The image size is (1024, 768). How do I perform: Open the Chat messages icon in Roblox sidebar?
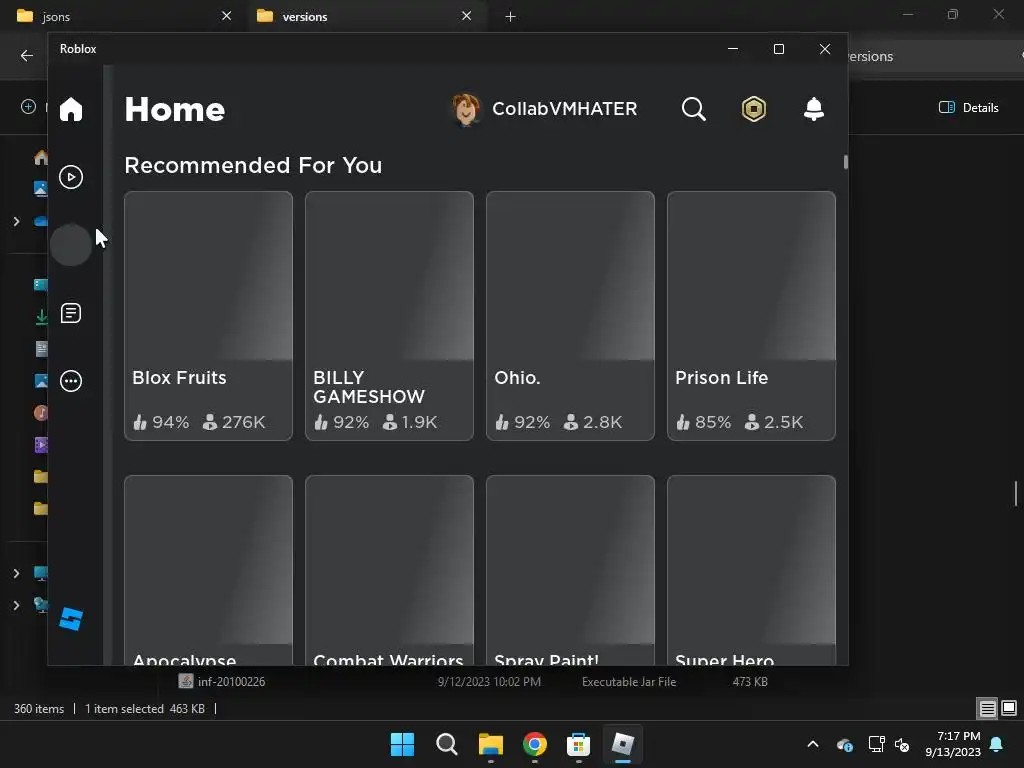coord(71,313)
